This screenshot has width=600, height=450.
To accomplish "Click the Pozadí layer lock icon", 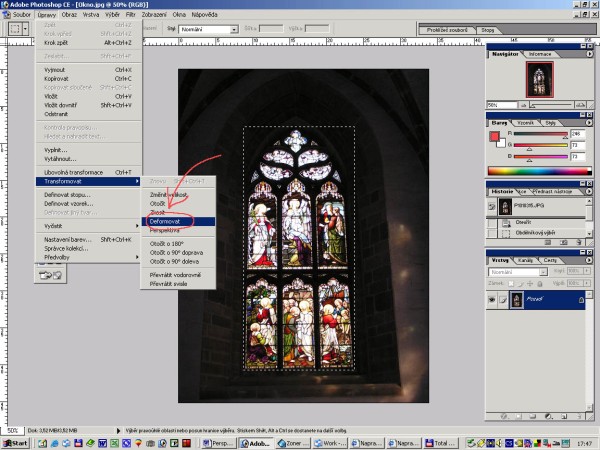I will [582, 299].
